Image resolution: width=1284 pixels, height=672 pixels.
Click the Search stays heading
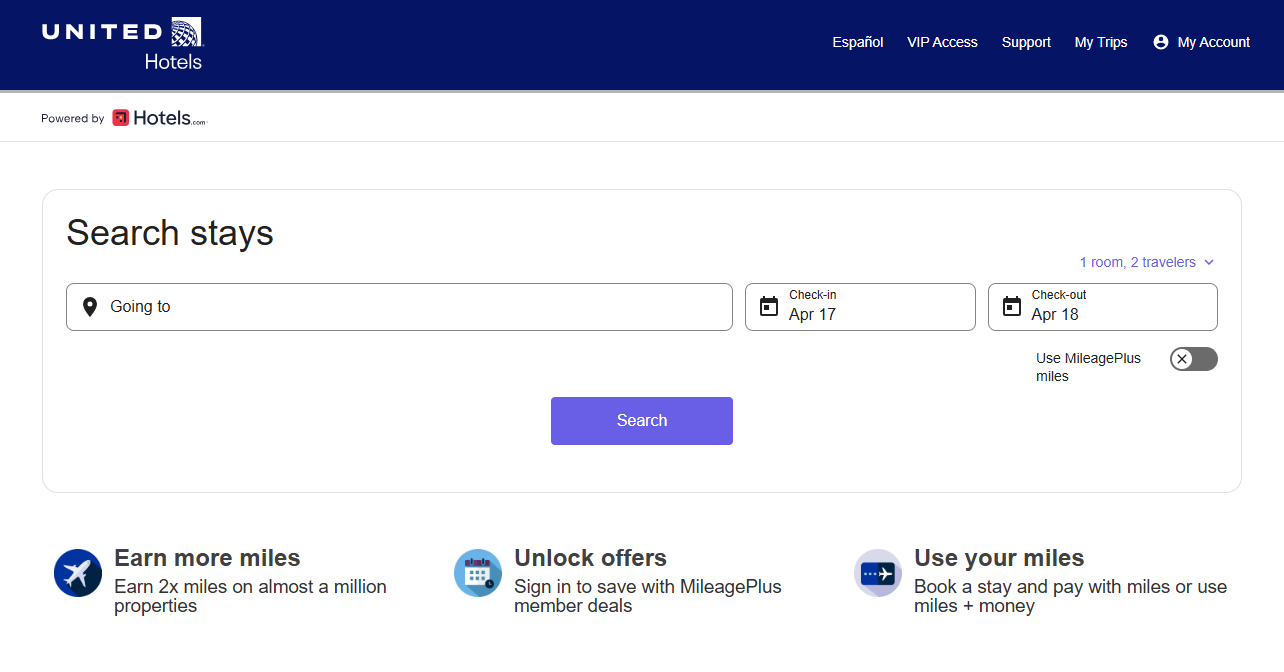[x=170, y=233]
